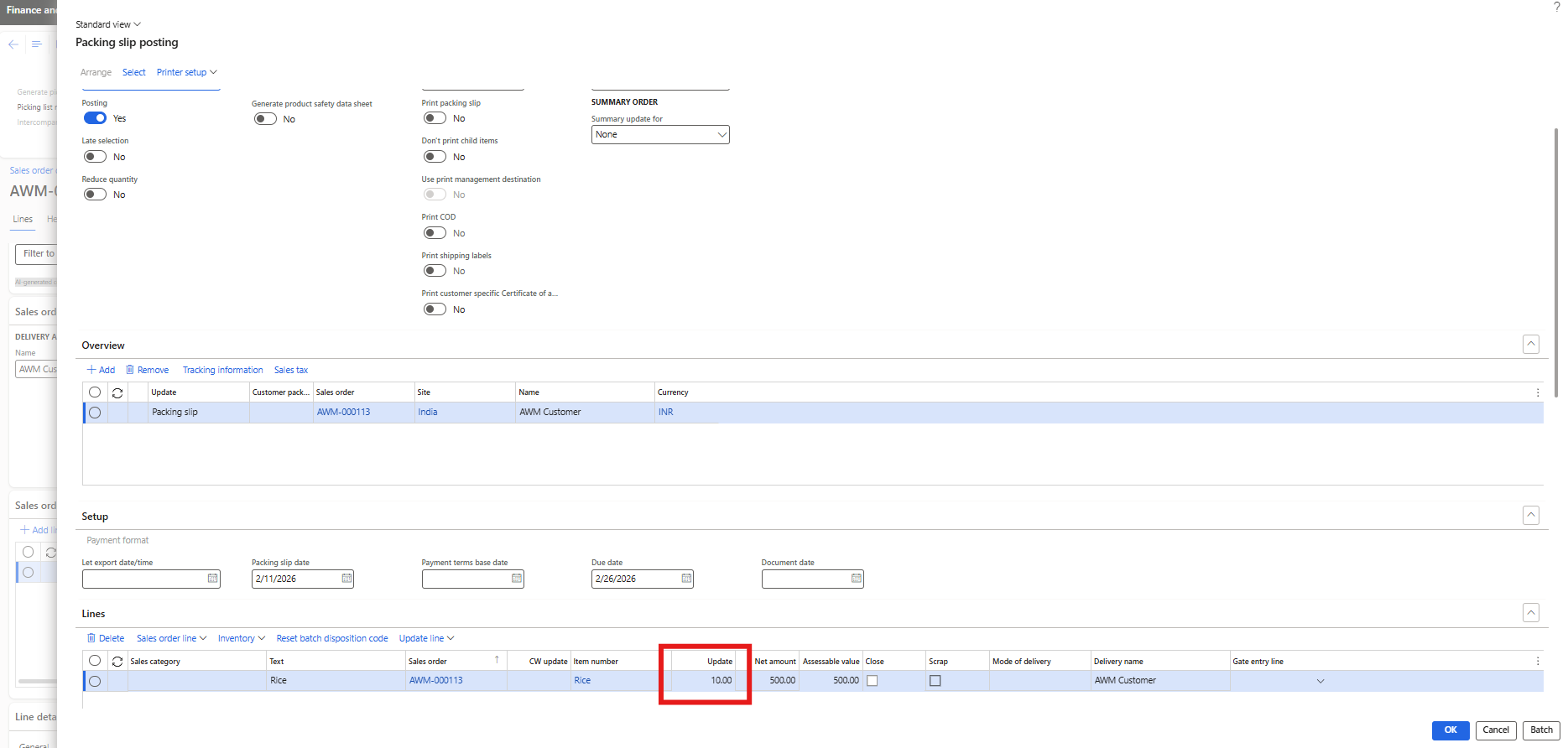The width and height of the screenshot is (1568, 748).
Task: Click Reset batch disposition code
Action: 332,638
